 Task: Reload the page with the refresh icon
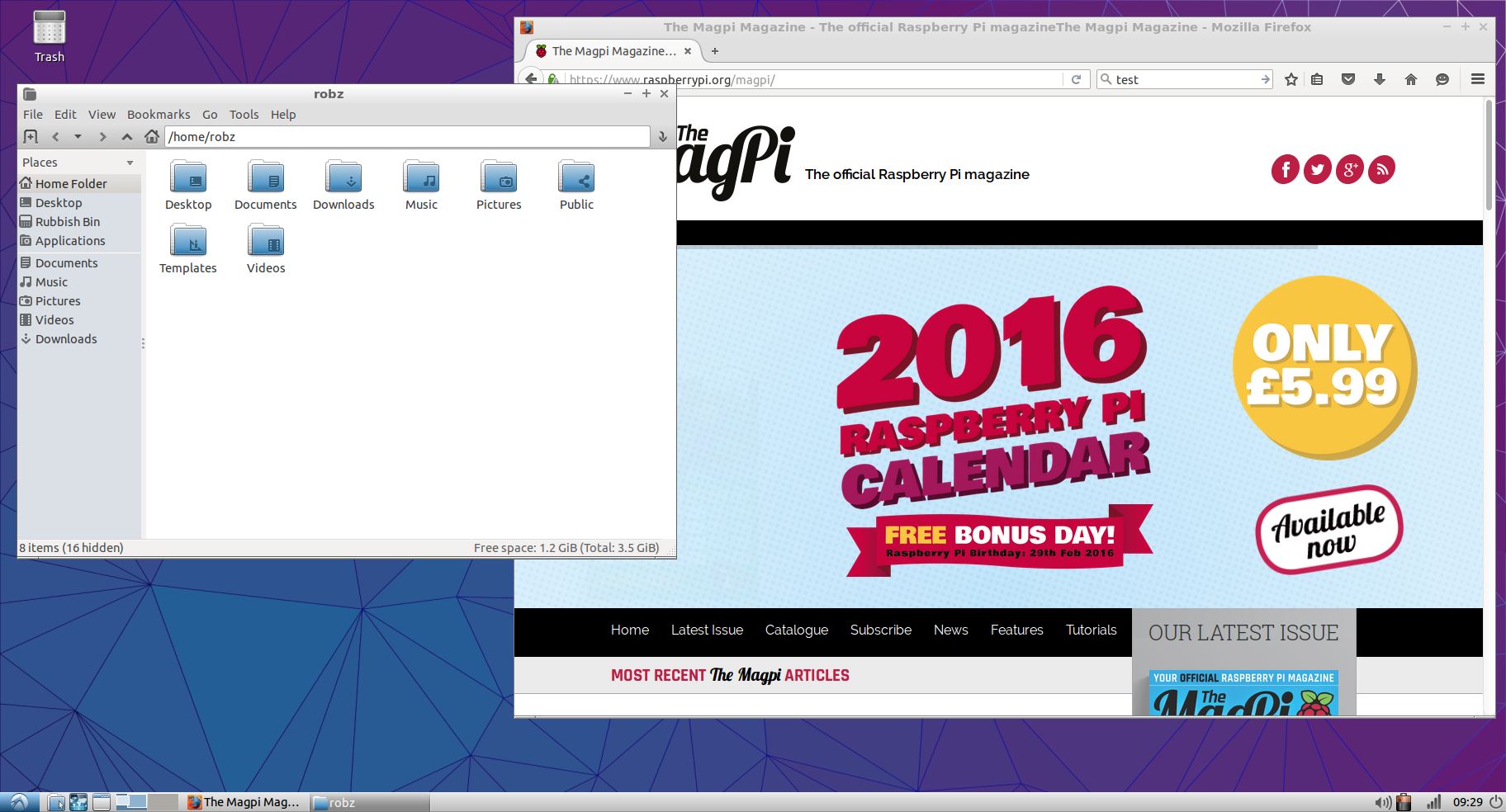(1076, 79)
